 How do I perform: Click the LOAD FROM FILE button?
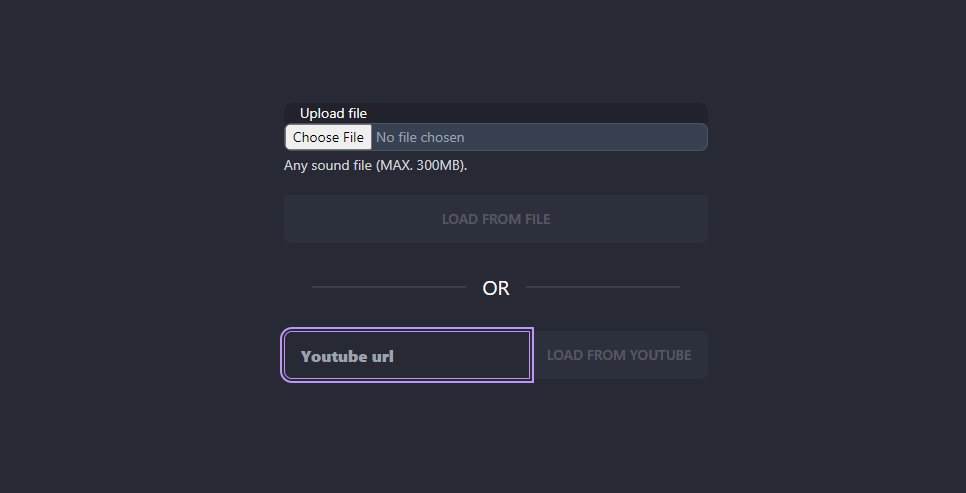point(496,219)
